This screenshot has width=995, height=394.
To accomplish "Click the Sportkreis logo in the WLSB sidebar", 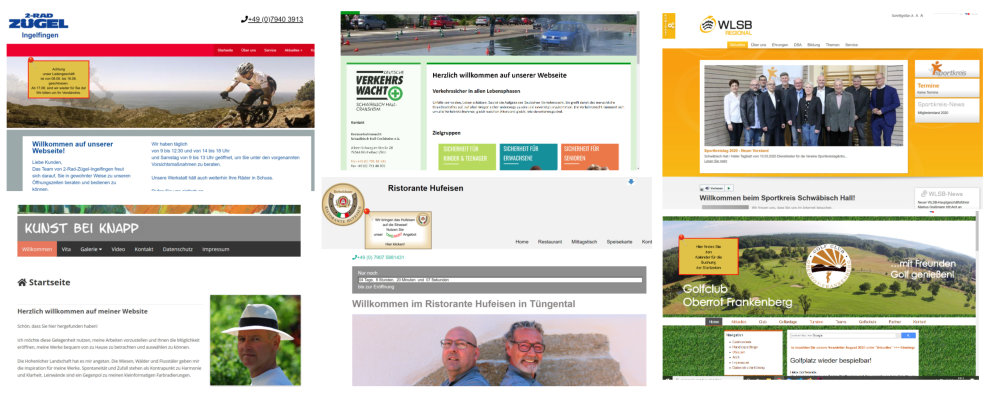I will point(947,69).
